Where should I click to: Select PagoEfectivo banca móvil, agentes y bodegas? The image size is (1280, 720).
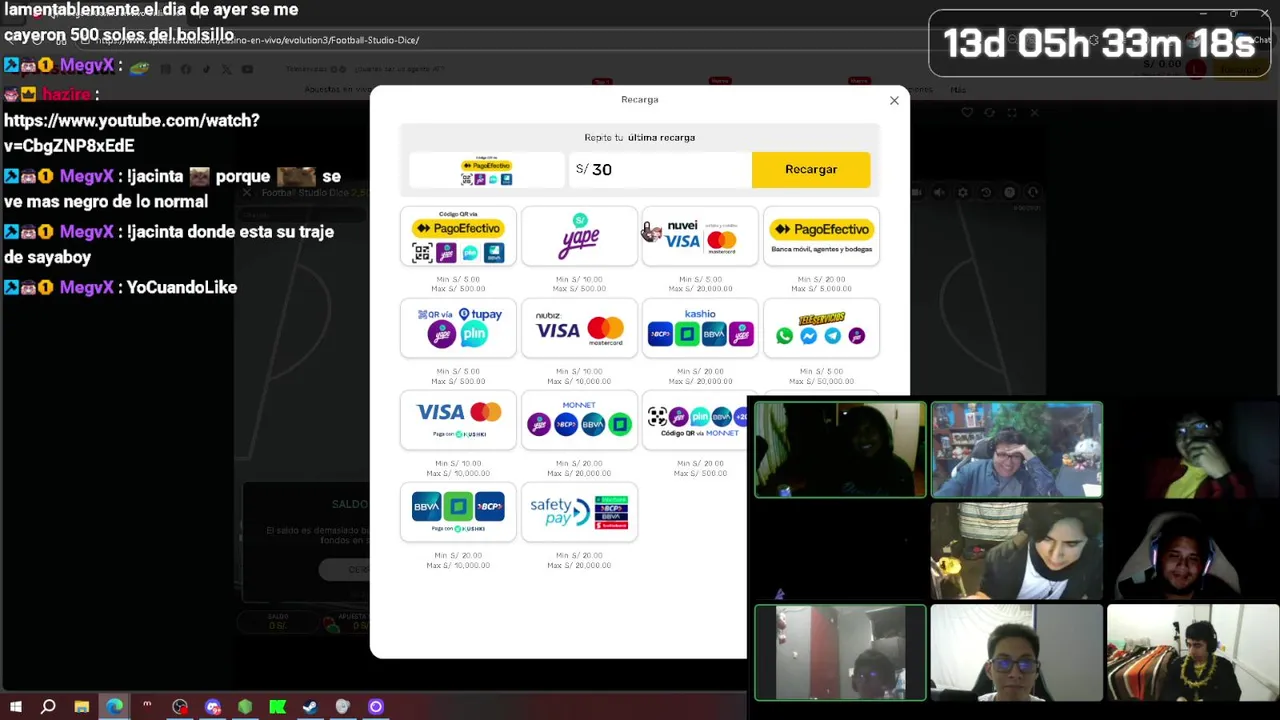(x=821, y=236)
